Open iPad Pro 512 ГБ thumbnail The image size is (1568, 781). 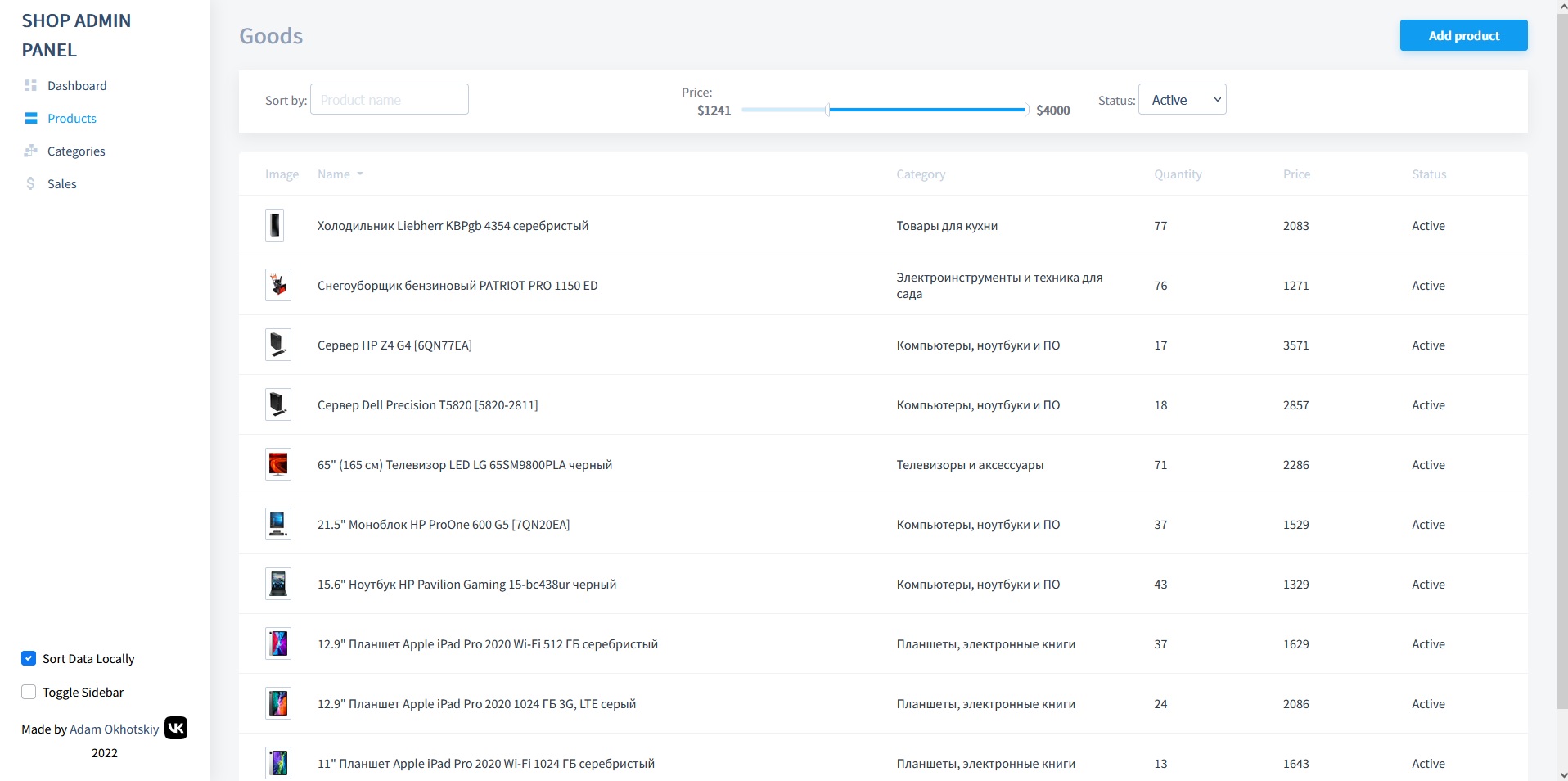coord(278,643)
